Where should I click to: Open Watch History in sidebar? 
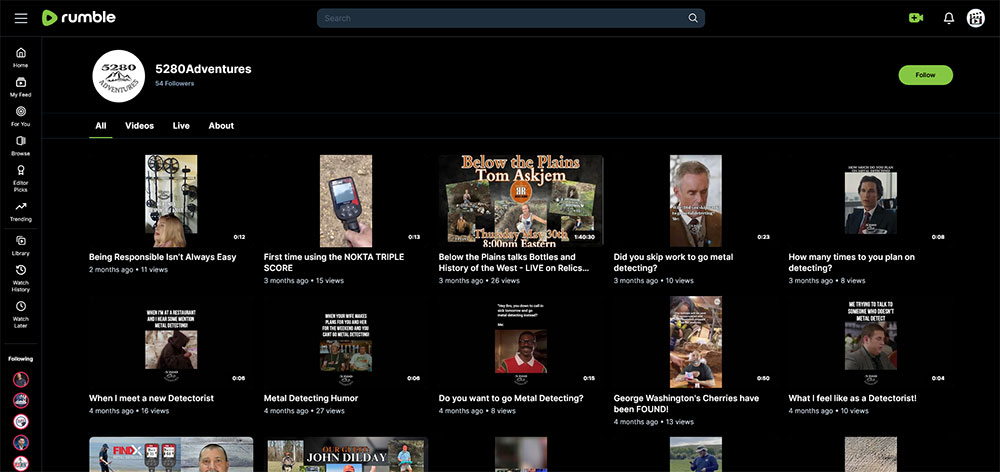coord(20,278)
